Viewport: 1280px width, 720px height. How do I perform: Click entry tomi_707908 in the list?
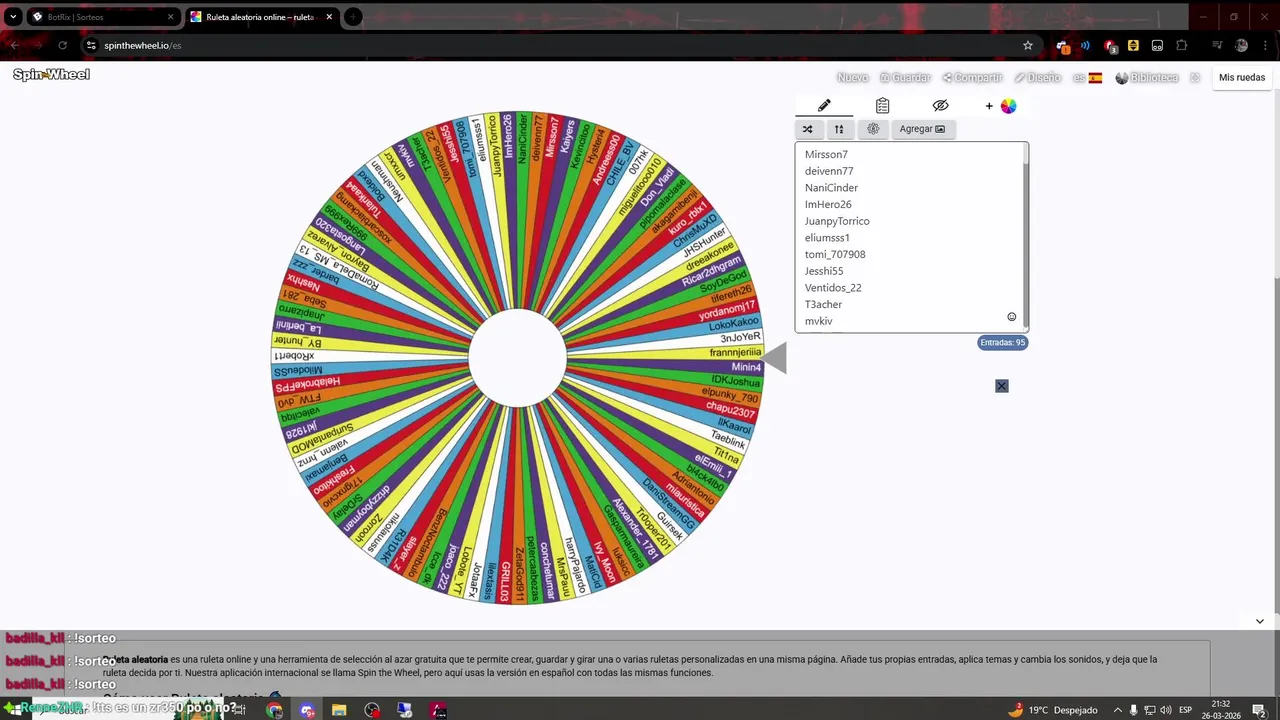click(835, 255)
